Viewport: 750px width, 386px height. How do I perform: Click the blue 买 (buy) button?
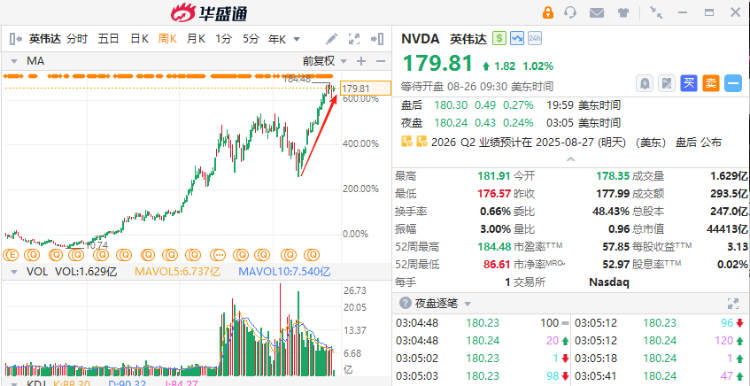(688, 84)
